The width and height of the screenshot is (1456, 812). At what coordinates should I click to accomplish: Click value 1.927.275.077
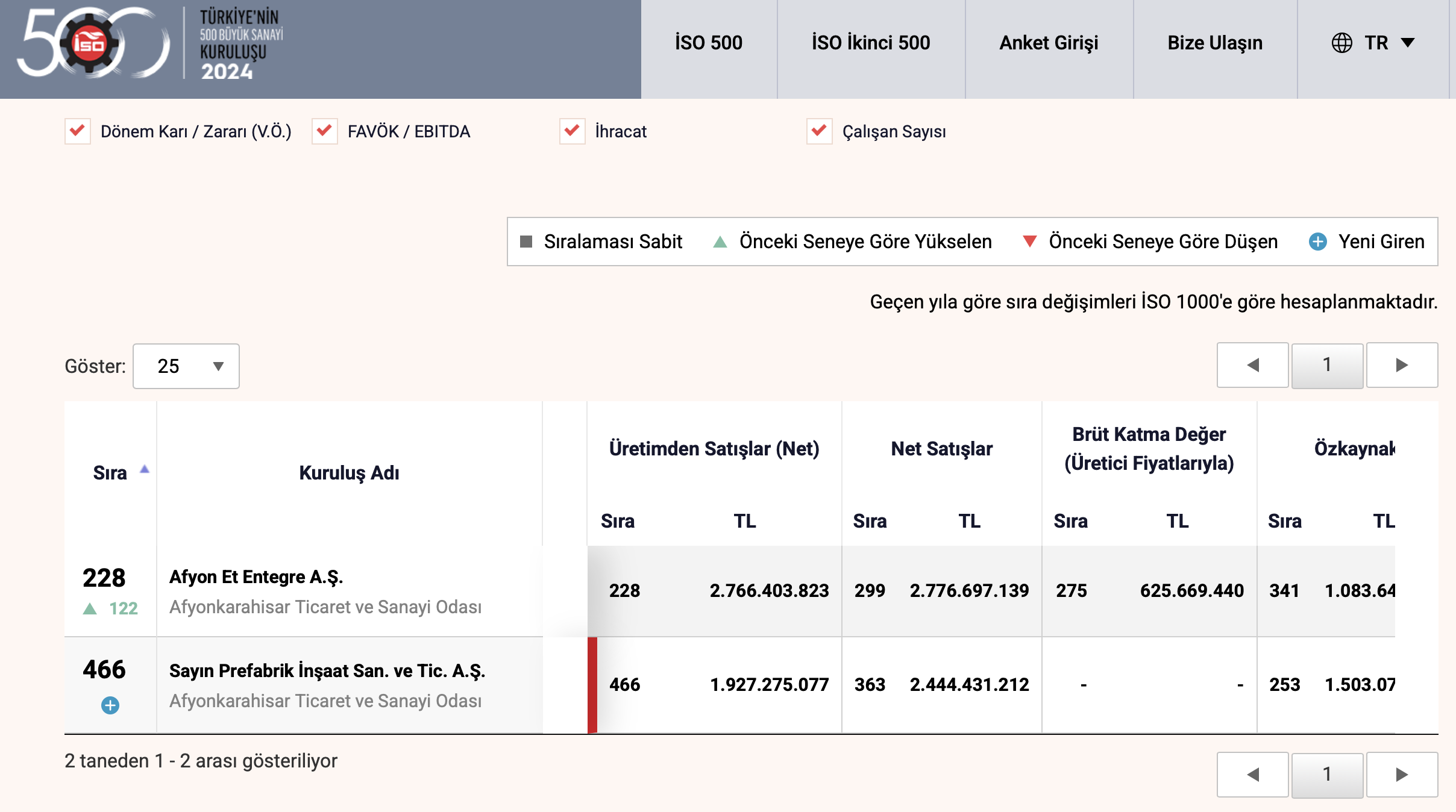[x=770, y=685]
